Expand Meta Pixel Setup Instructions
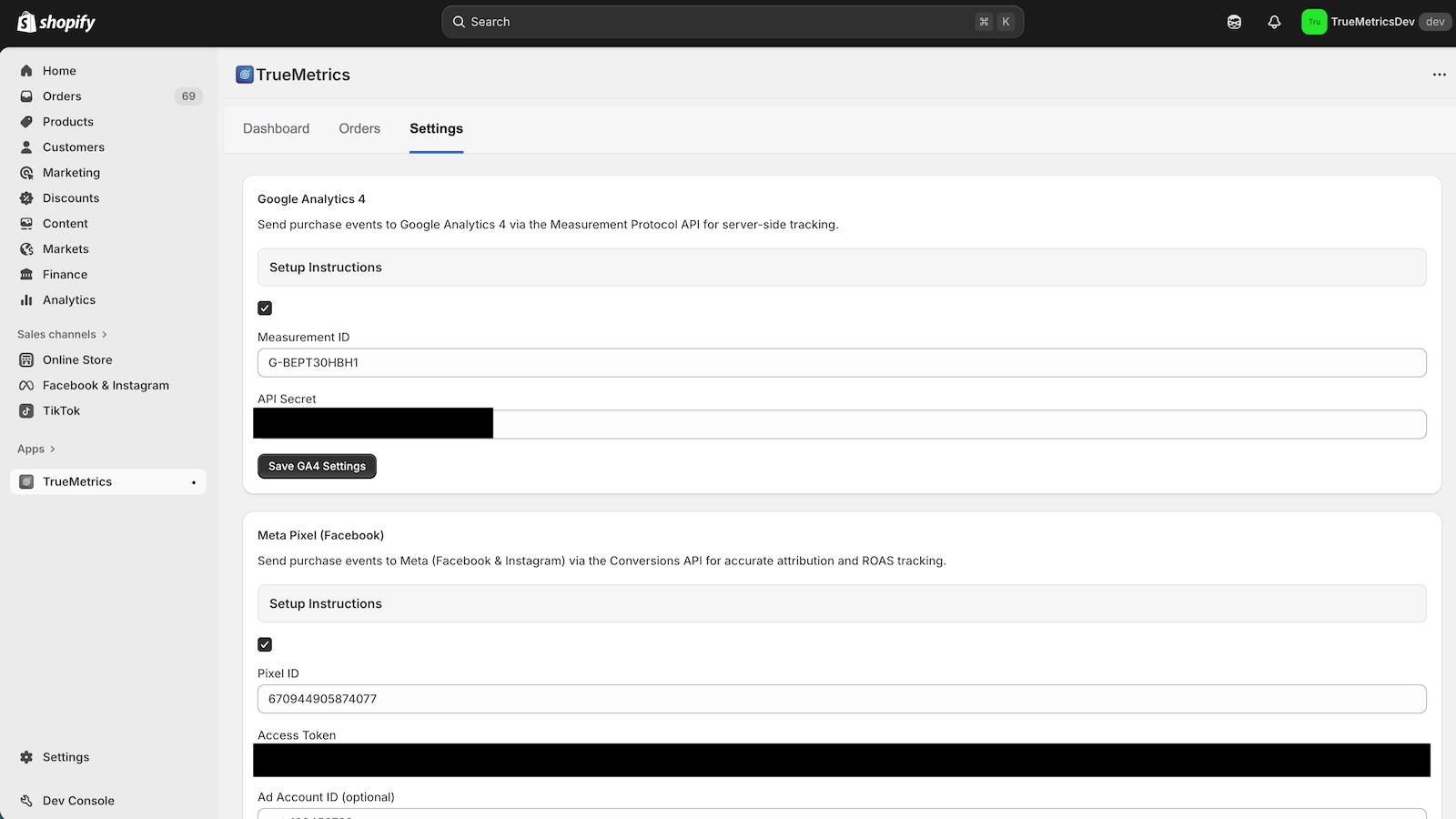The height and width of the screenshot is (819, 1456). (841, 604)
